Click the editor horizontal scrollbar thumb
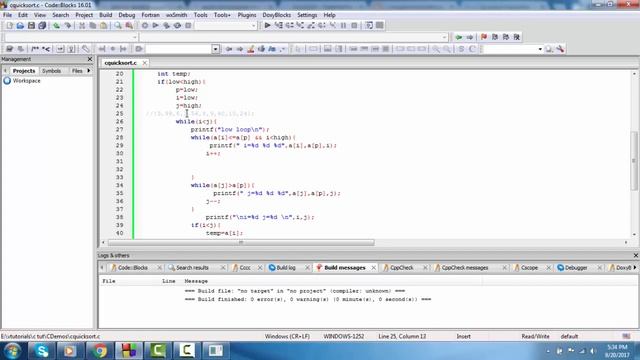Screen dimensions: 640x360 tap(241, 242)
